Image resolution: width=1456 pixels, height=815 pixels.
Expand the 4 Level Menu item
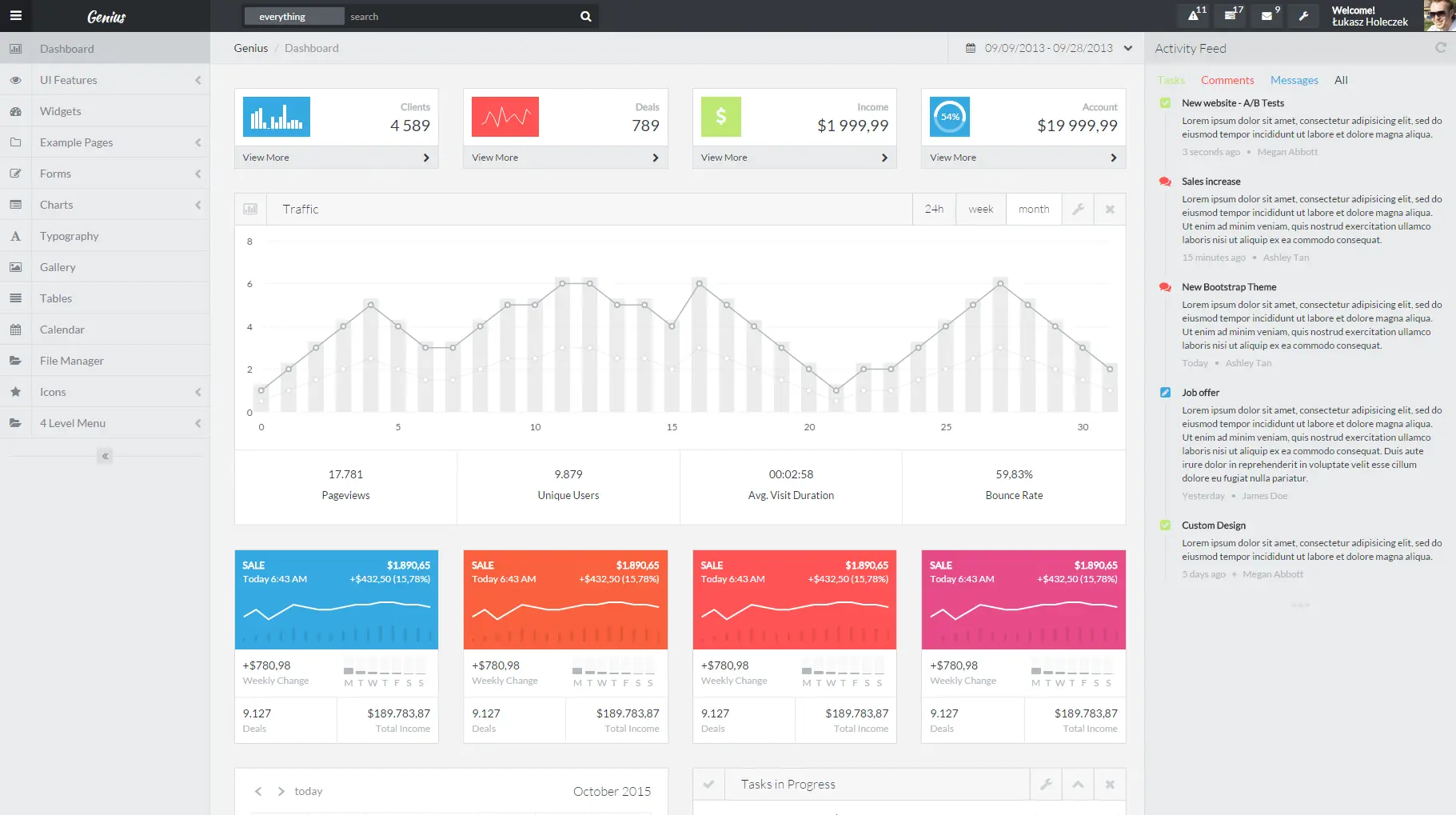pos(105,423)
